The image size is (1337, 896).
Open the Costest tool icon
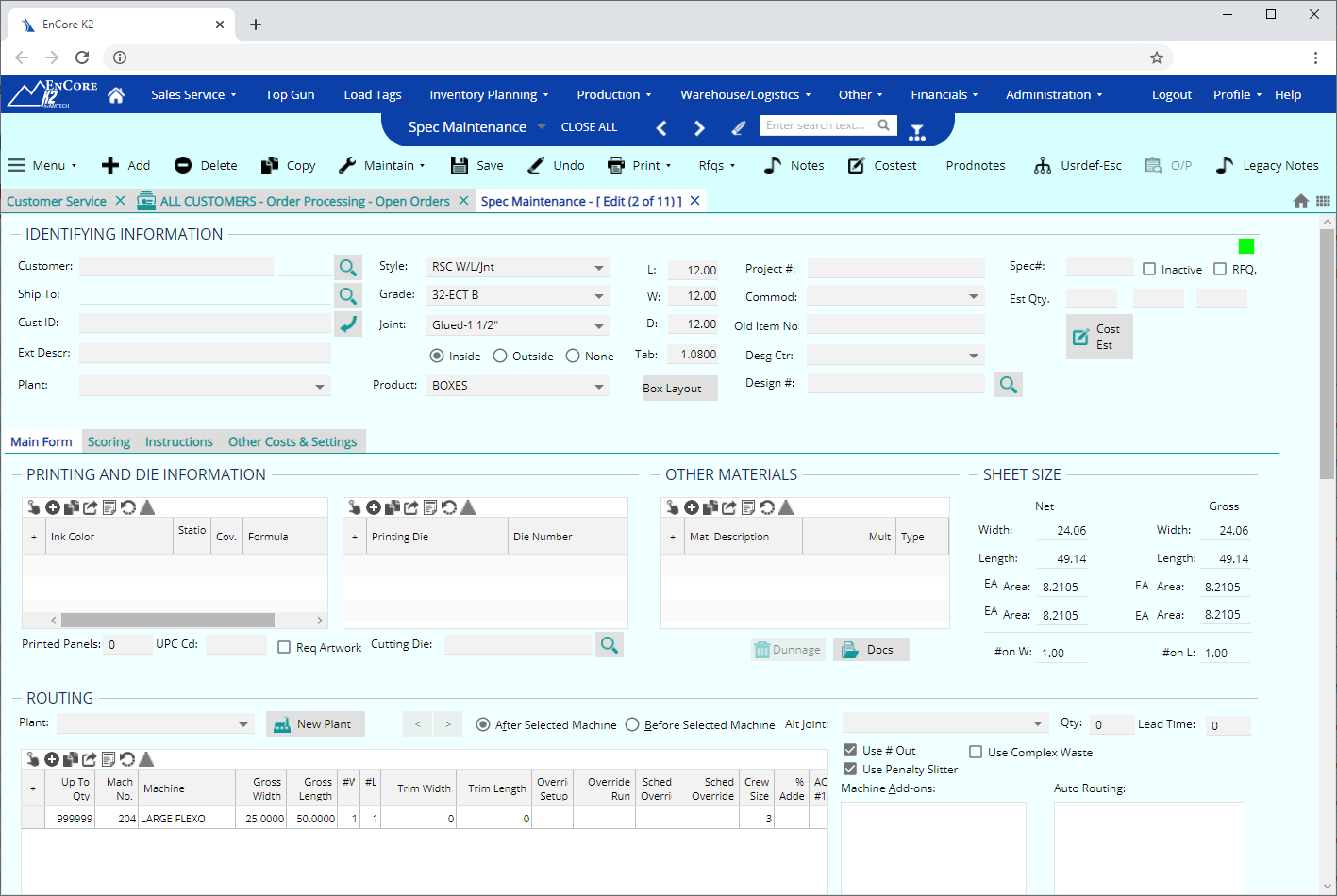pyautogui.click(x=856, y=165)
